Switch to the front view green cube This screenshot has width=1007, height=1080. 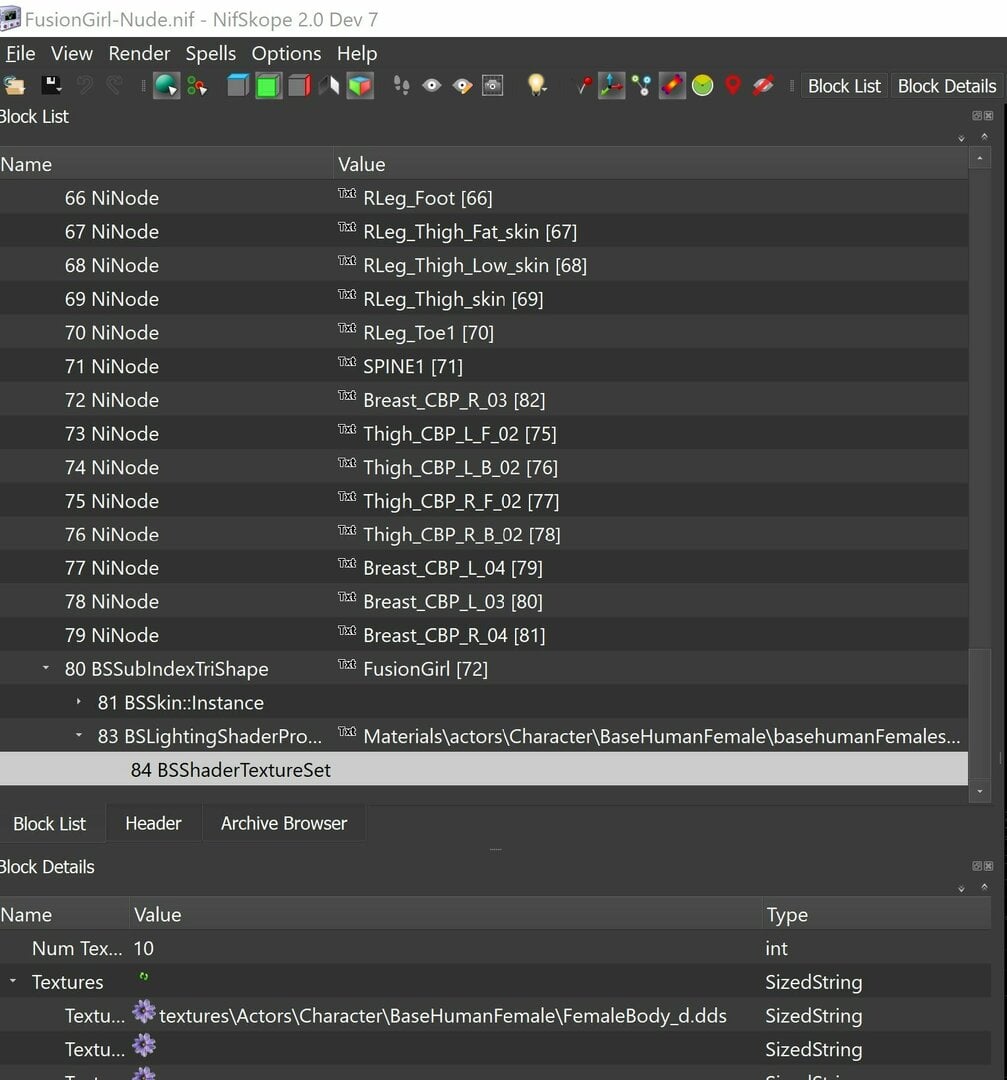(x=268, y=85)
